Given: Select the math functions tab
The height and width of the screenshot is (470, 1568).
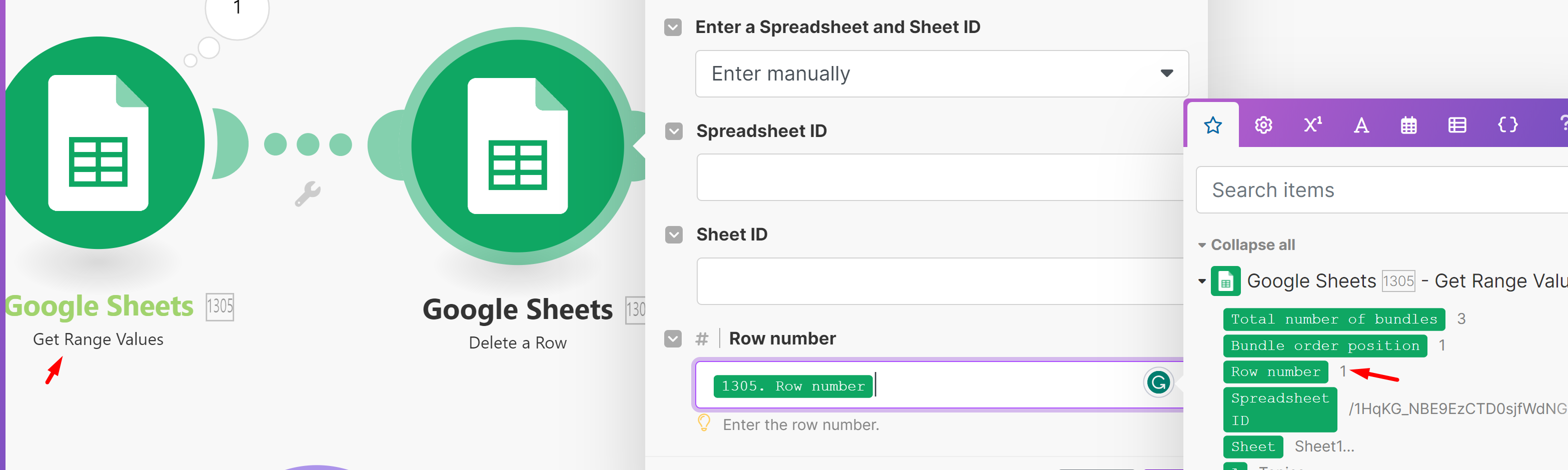Looking at the screenshot, I should click(x=1312, y=125).
